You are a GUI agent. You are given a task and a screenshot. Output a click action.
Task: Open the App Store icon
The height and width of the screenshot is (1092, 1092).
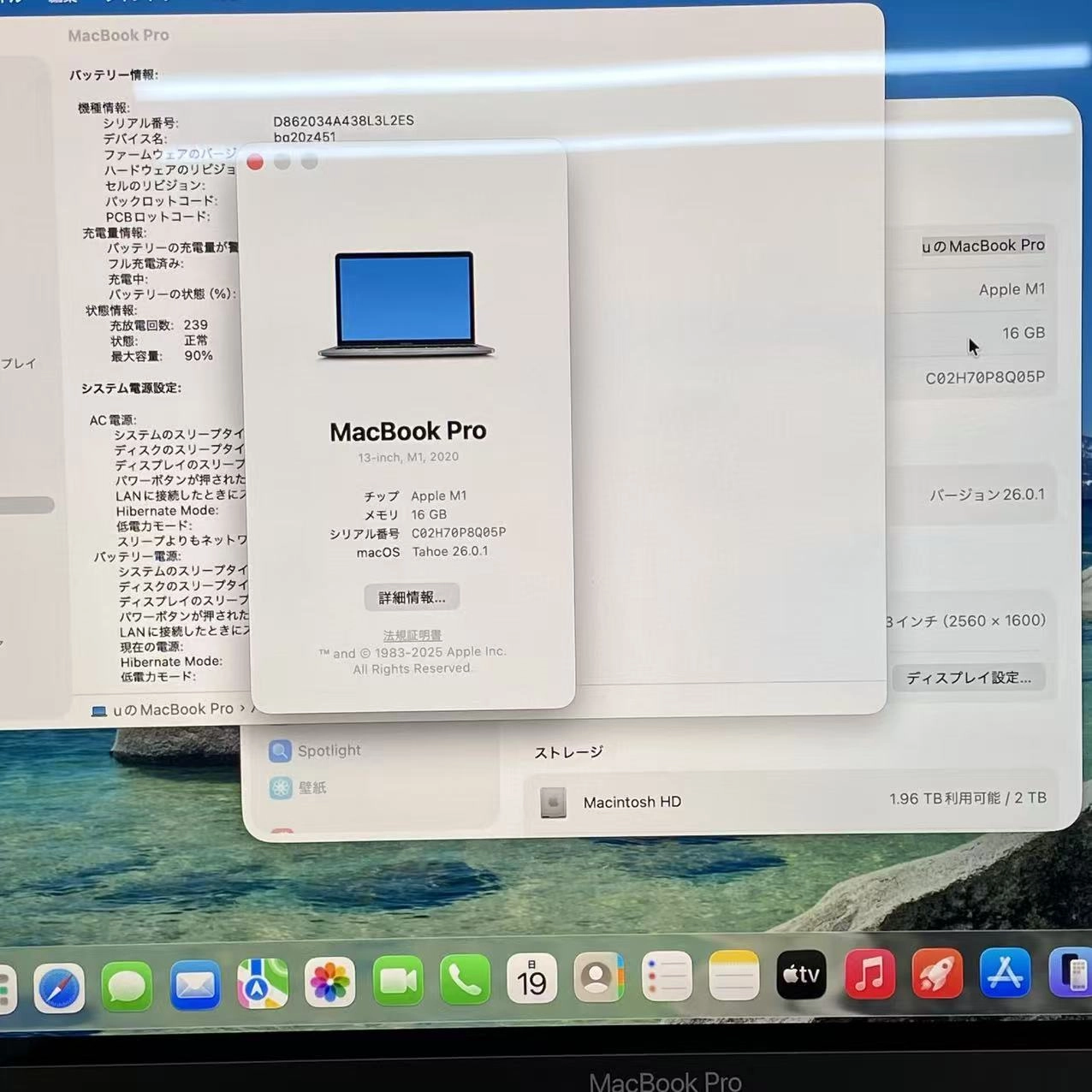tap(1006, 971)
